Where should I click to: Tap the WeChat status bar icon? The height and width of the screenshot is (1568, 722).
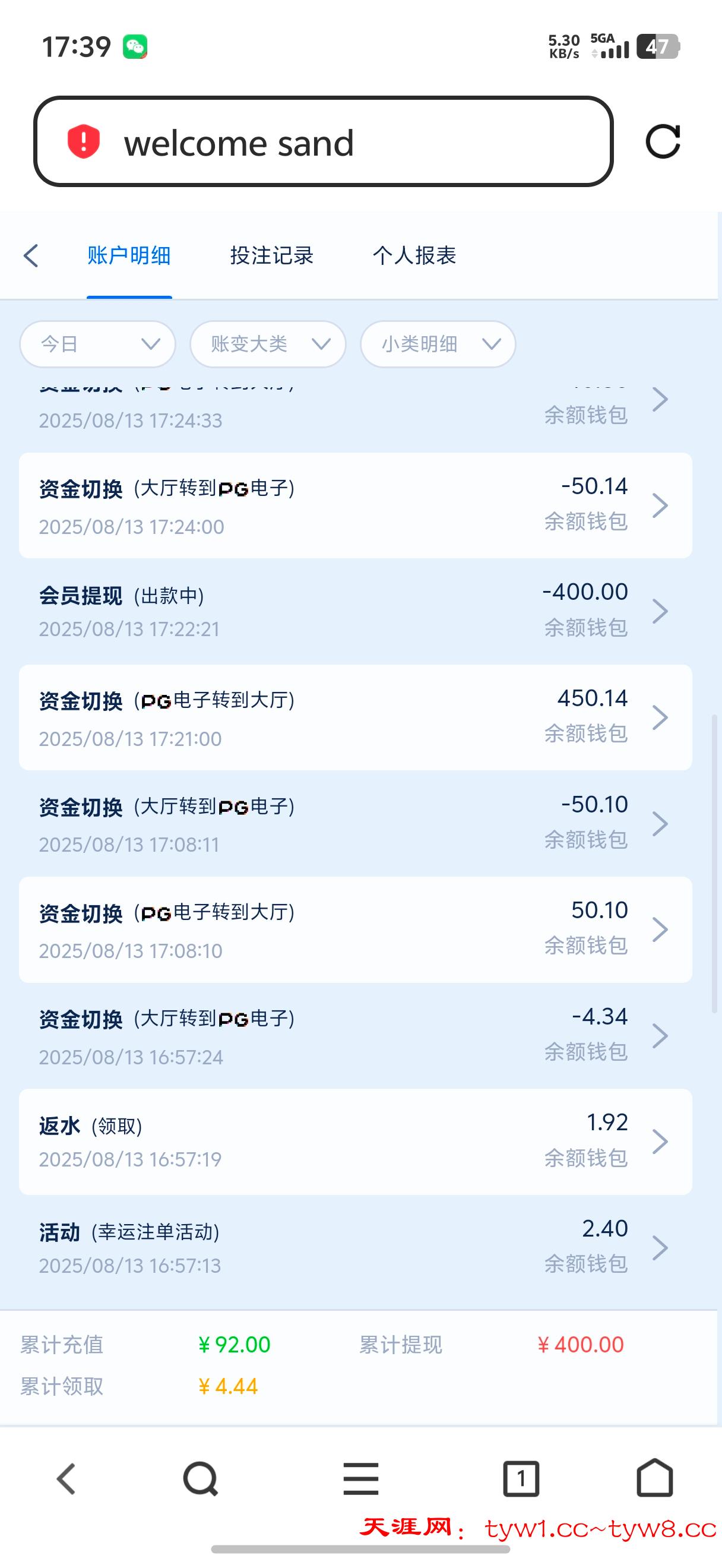[134, 47]
